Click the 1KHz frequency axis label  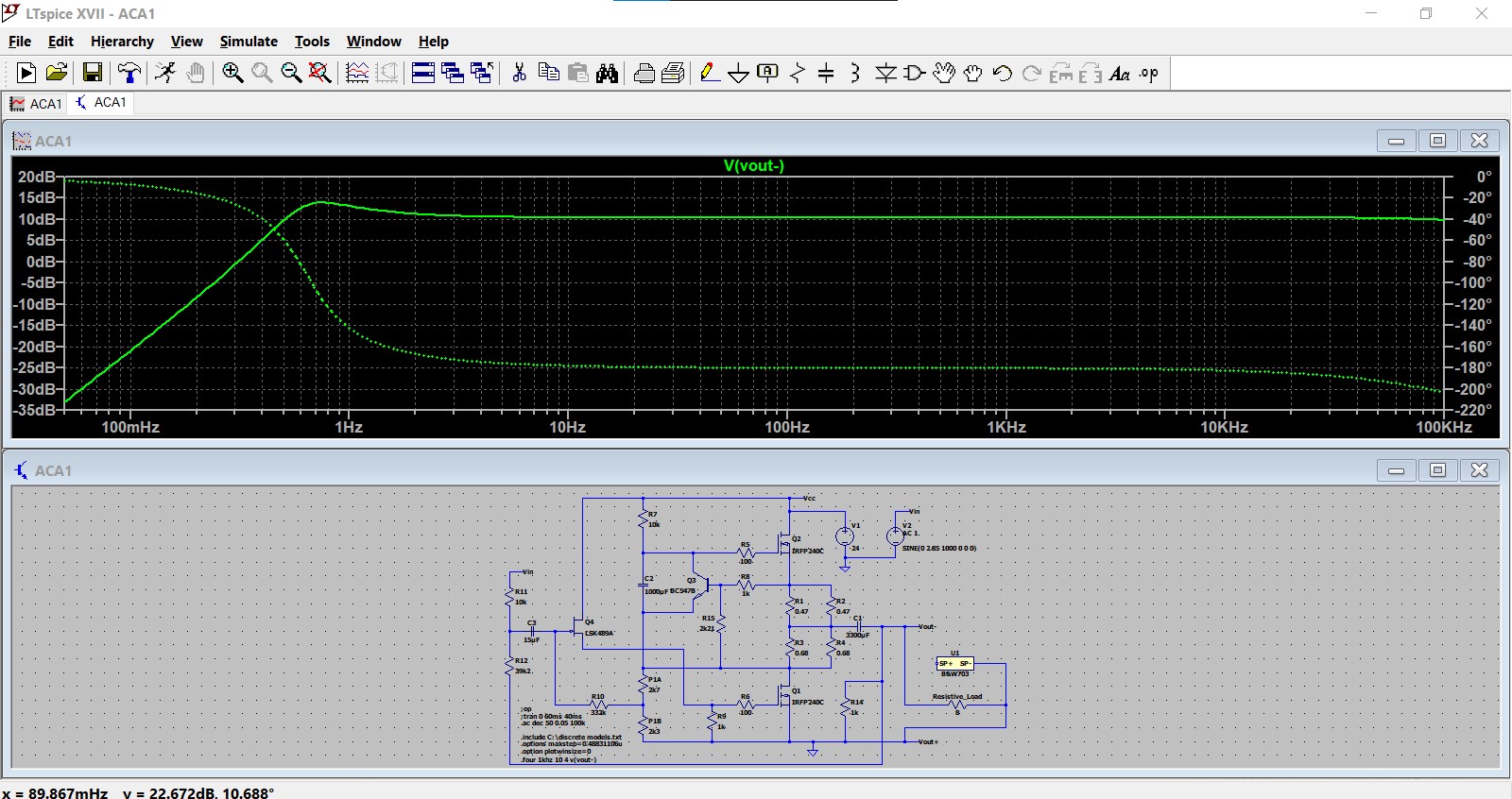1006,427
